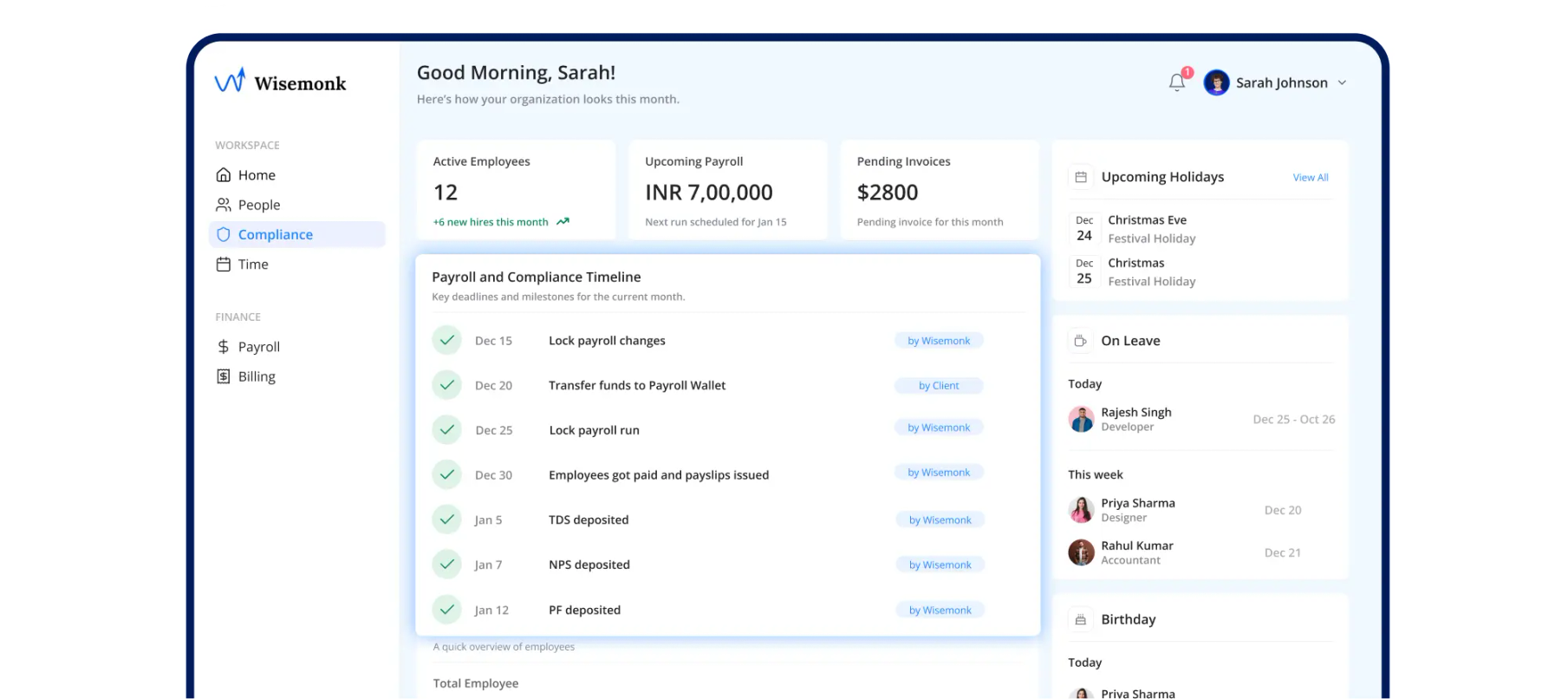Click 'by Wisemonk' tag on NPS deposited
This screenshot has height=699, width=1568.
tap(940, 565)
